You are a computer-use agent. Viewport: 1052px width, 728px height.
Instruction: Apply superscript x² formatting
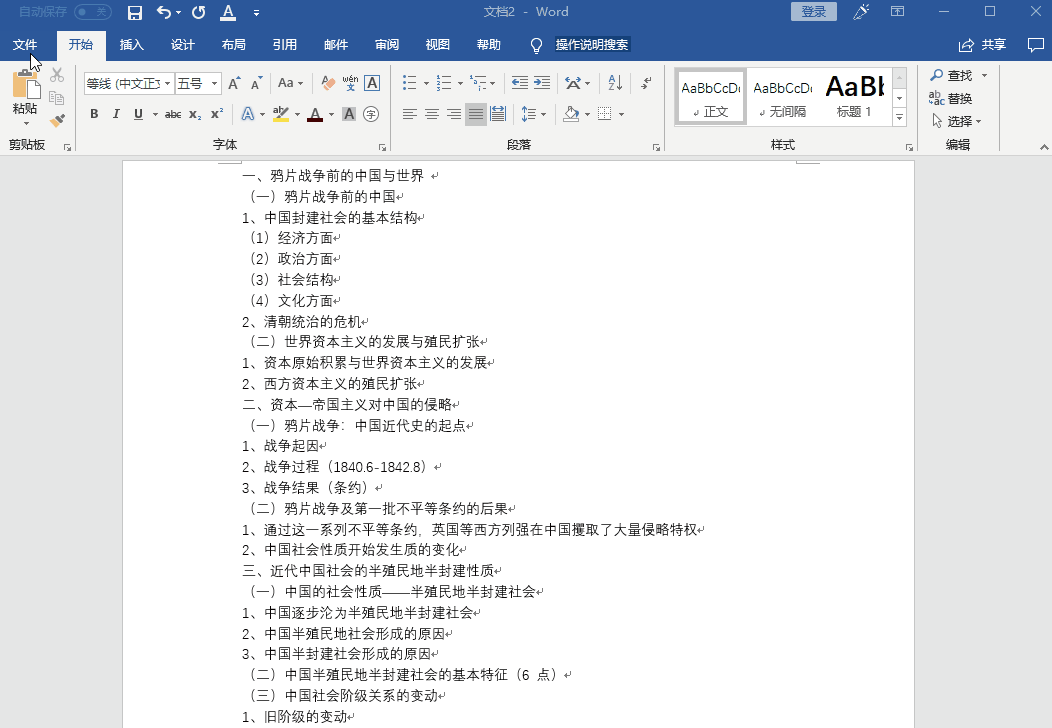(x=217, y=114)
